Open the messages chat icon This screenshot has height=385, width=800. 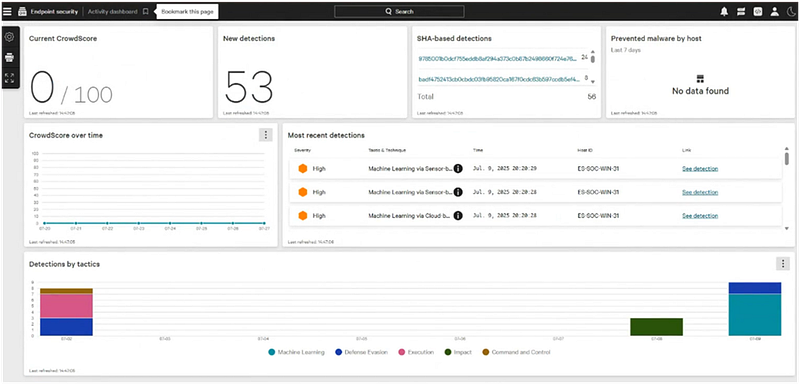[741, 12]
